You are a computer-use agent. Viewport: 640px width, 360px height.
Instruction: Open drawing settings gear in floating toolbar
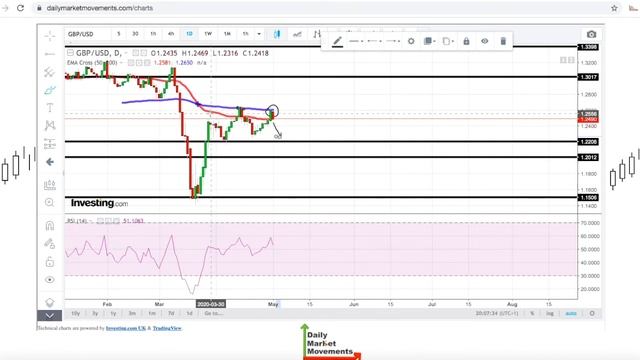coord(411,41)
